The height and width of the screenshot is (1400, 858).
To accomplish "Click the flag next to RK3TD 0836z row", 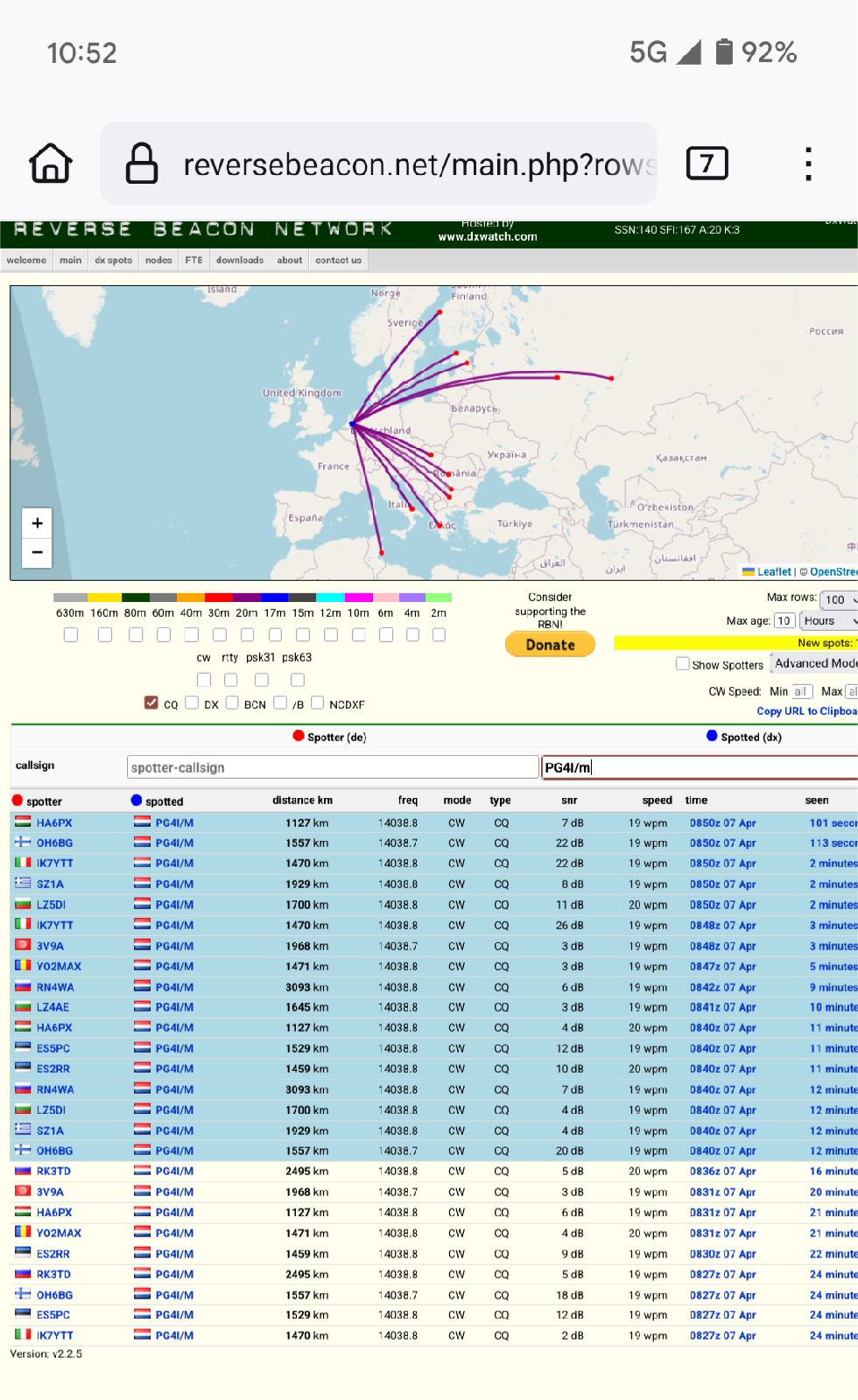I will [x=23, y=1170].
